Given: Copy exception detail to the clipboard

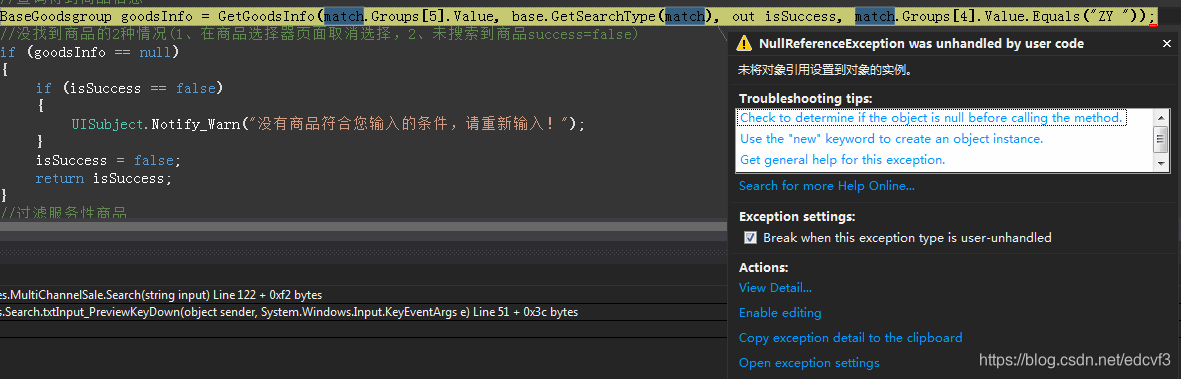Looking at the screenshot, I should (850, 338).
